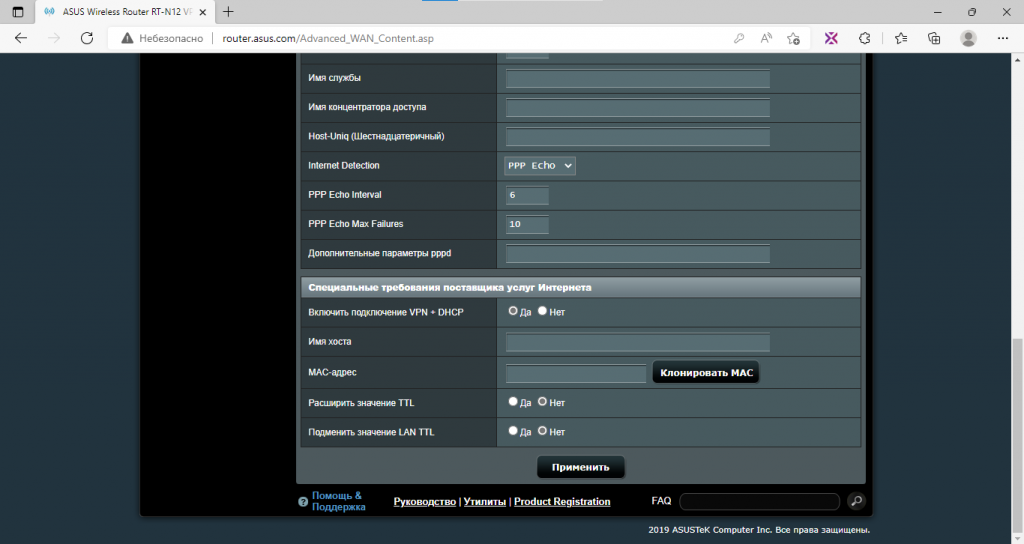This screenshot has height=544, width=1024.
Task: Open the Read Aloud icon
Action: [x=766, y=39]
